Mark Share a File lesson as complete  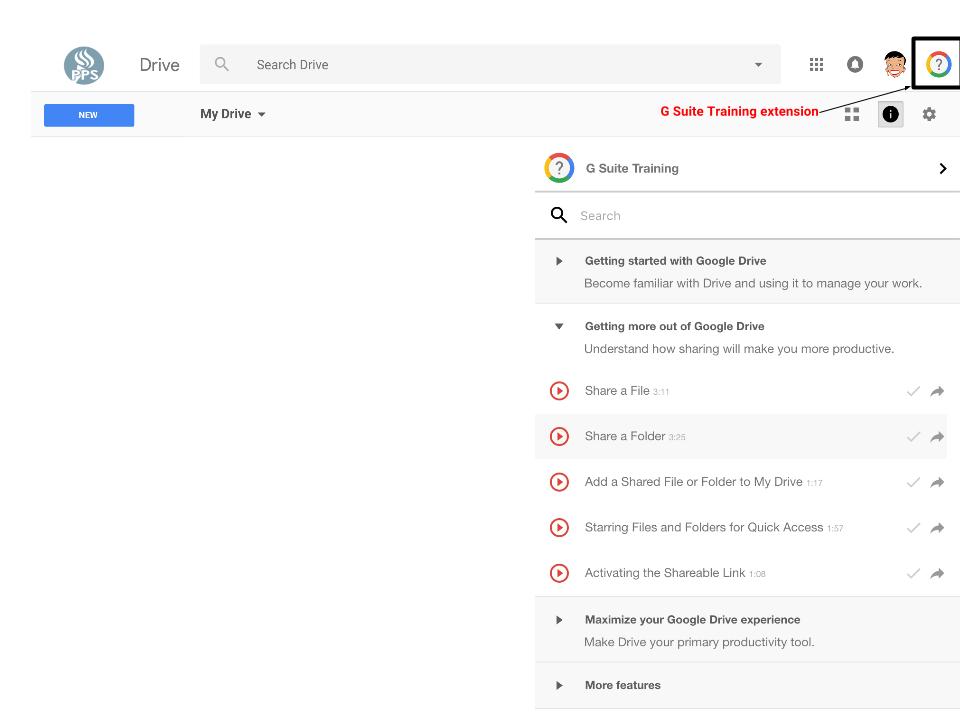pyautogui.click(x=912, y=392)
